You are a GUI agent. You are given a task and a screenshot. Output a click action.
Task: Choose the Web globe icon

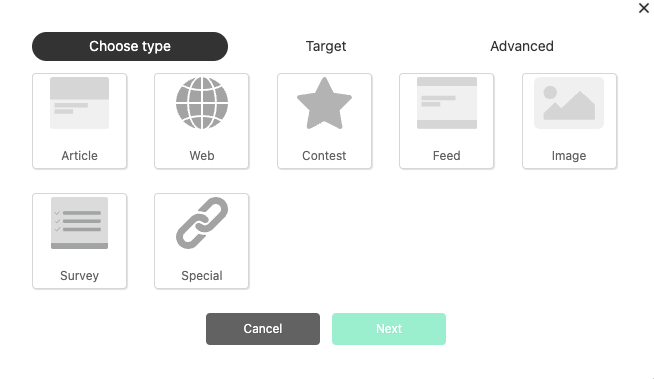(202, 103)
